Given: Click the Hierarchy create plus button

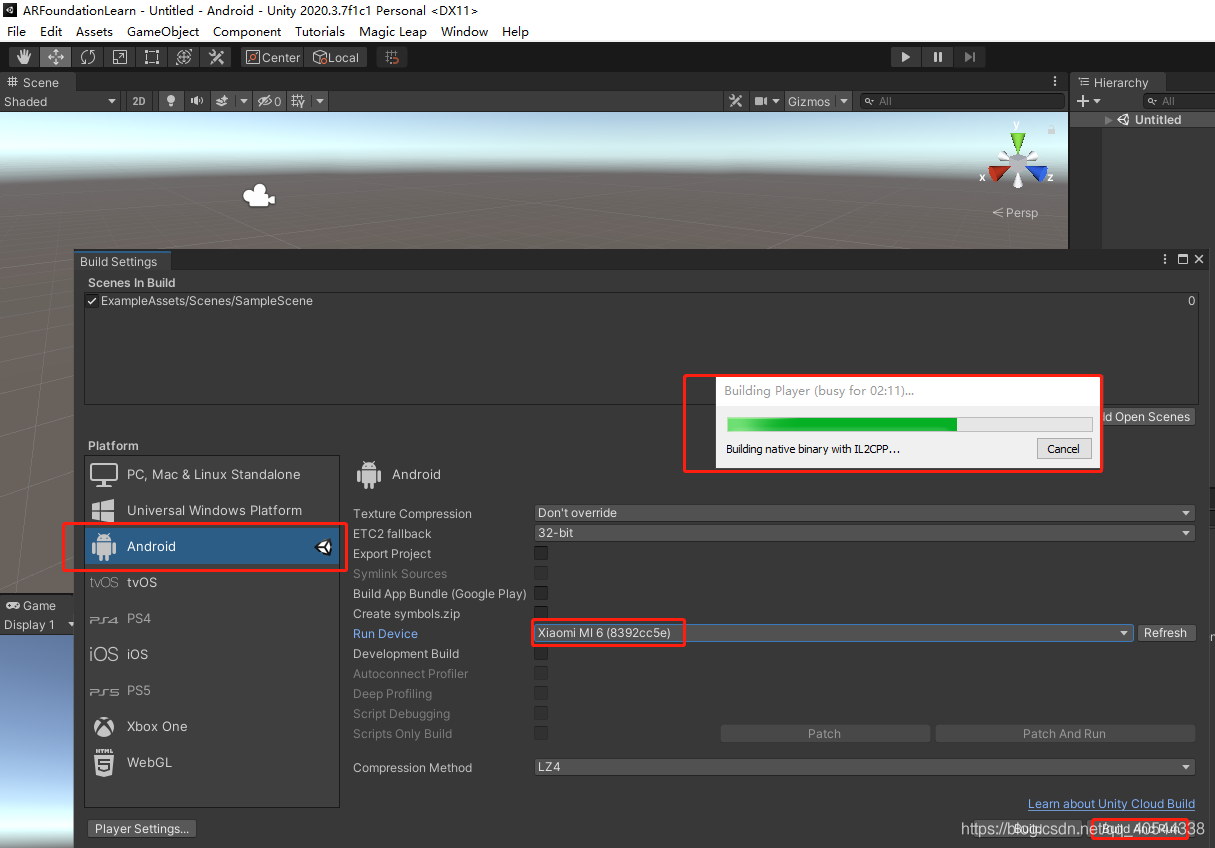Looking at the screenshot, I should [1088, 101].
